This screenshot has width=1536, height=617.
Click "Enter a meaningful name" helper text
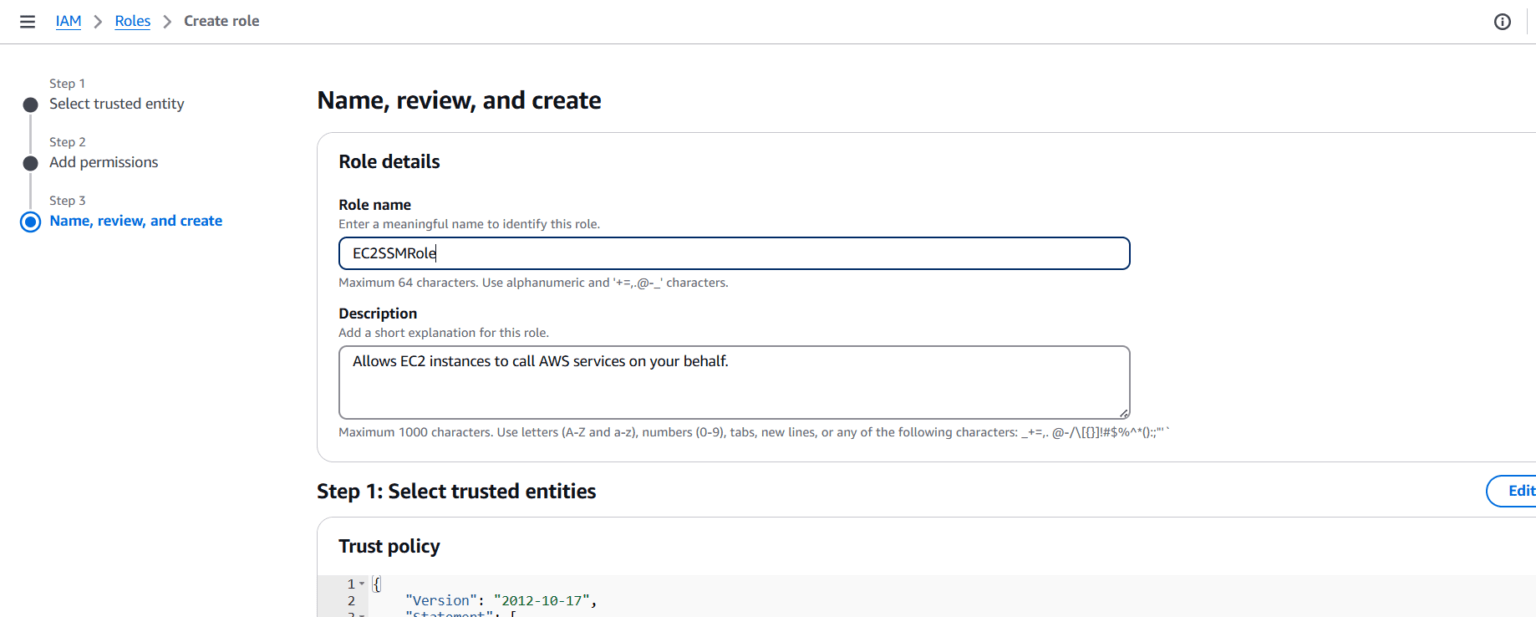(x=469, y=224)
